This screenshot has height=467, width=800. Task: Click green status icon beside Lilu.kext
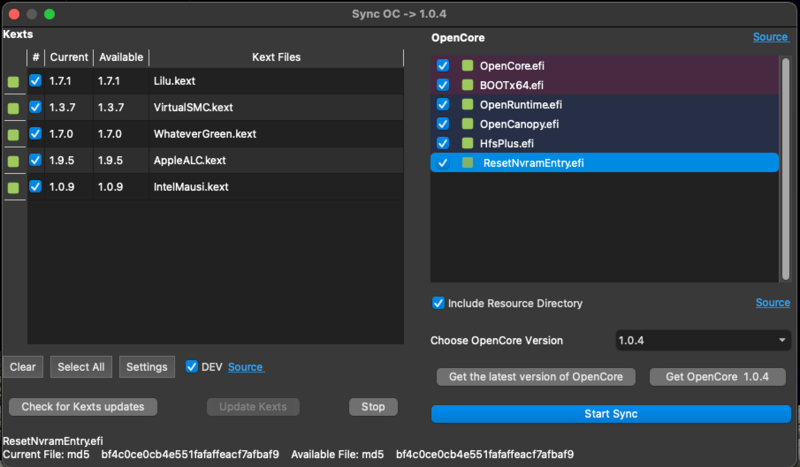13,83
